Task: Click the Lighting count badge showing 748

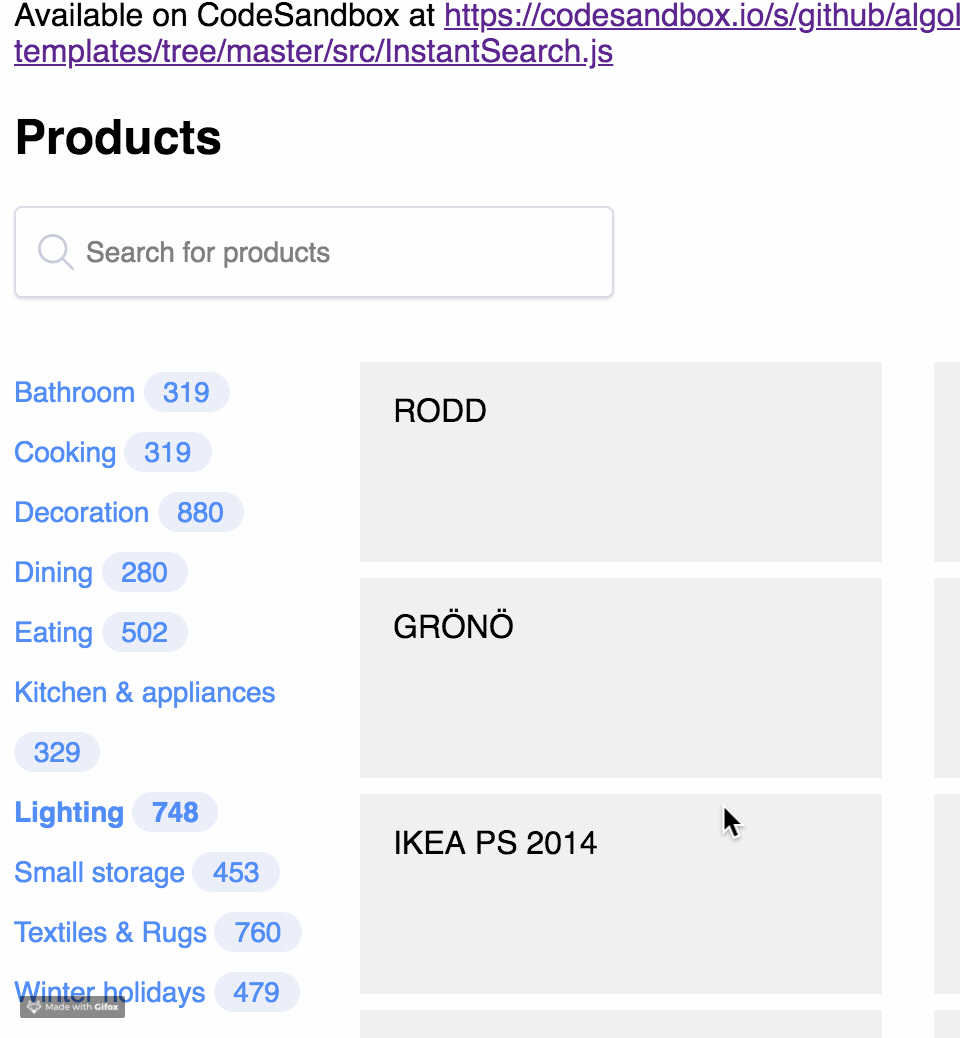Action: point(175,812)
